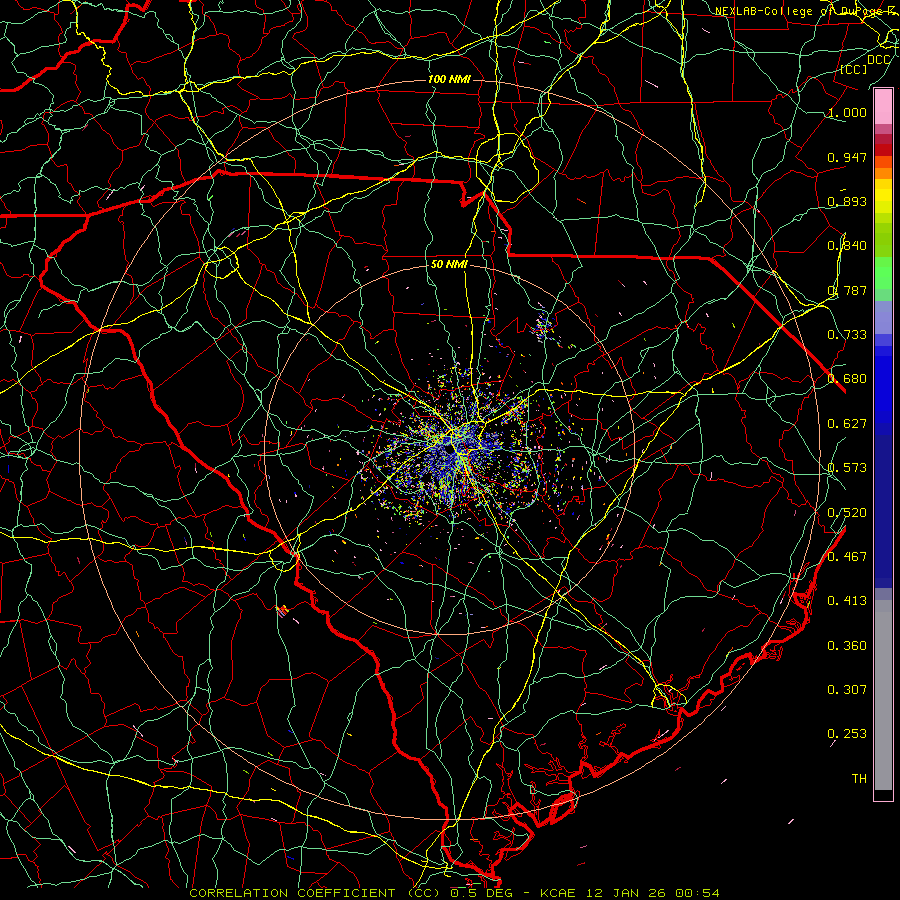
Task: Click the 0.360 scale value
Action: click(x=847, y=646)
